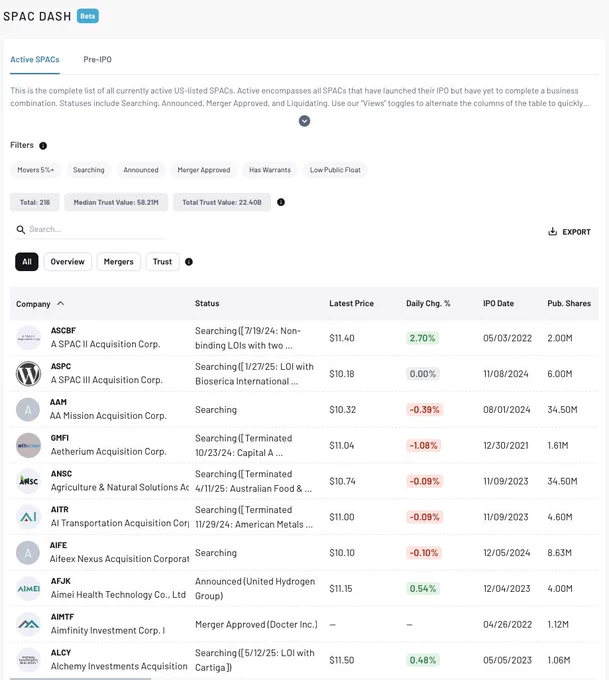
Task: Toggle the Merger Approved filter
Action: (x=204, y=170)
